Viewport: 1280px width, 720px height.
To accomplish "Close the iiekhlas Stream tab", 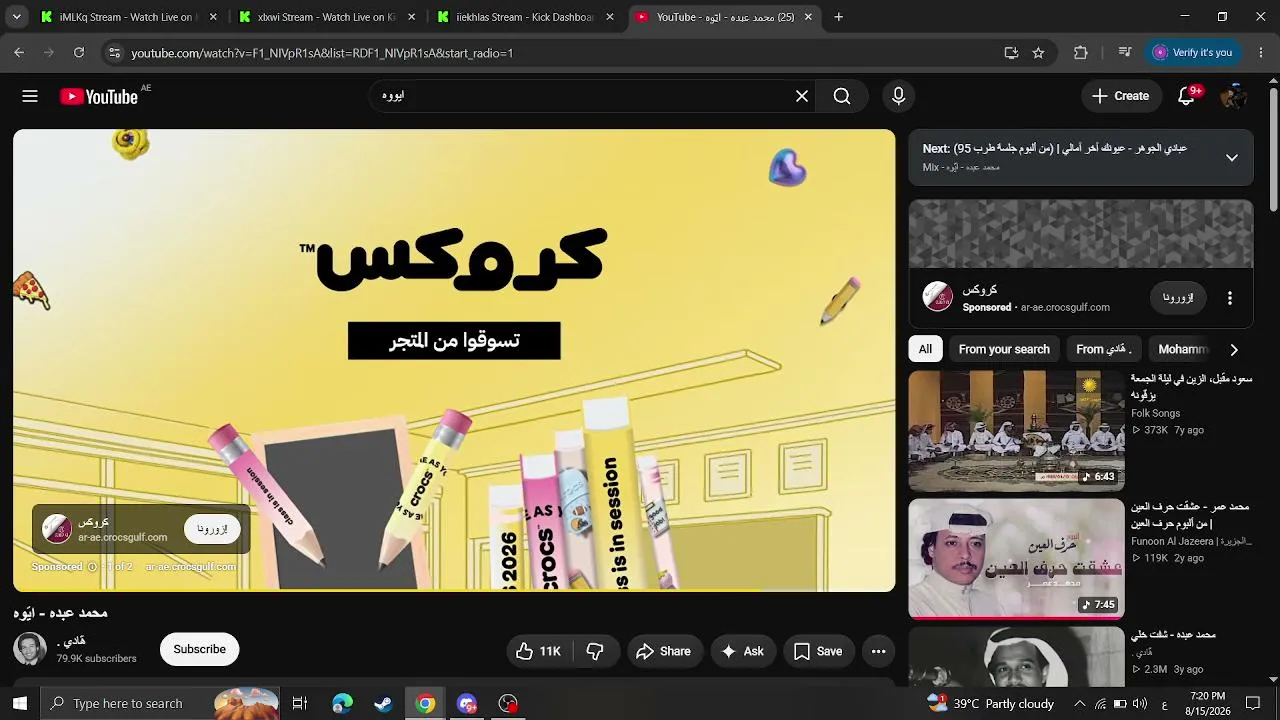I will point(610,17).
